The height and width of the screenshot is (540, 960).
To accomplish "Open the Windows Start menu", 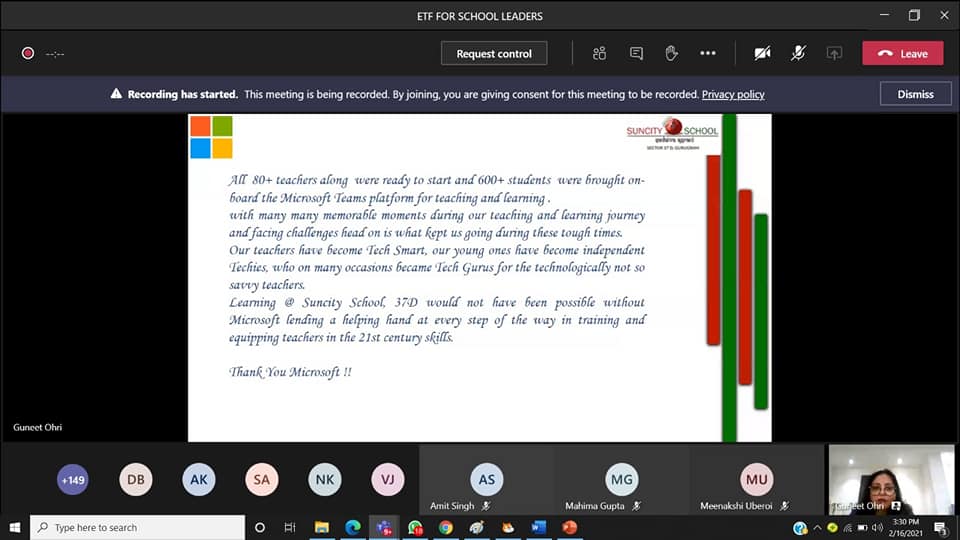I will (x=15, y=527).
